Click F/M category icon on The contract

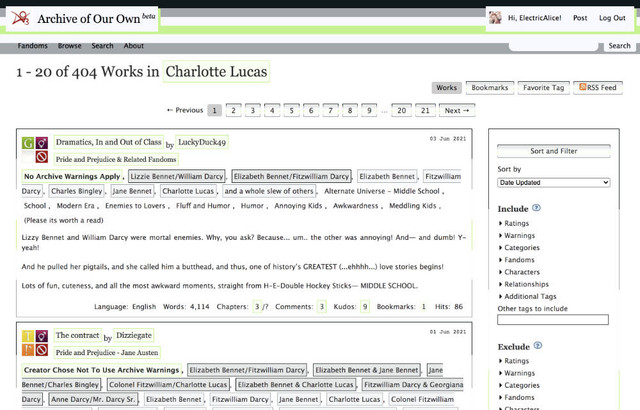[42, 336]
